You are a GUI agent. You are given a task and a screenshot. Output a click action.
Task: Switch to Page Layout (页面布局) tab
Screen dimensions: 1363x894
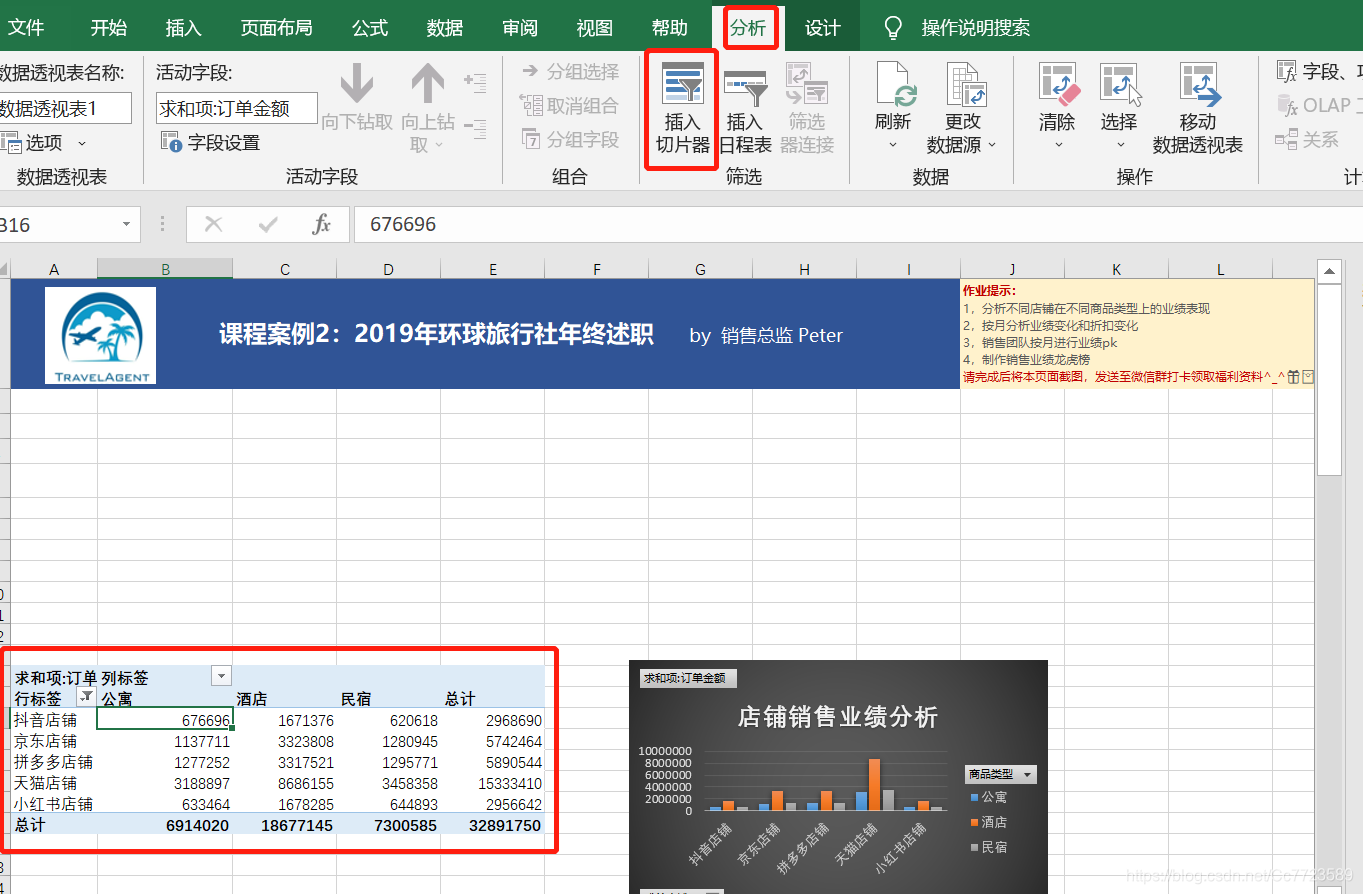point(277,27)
